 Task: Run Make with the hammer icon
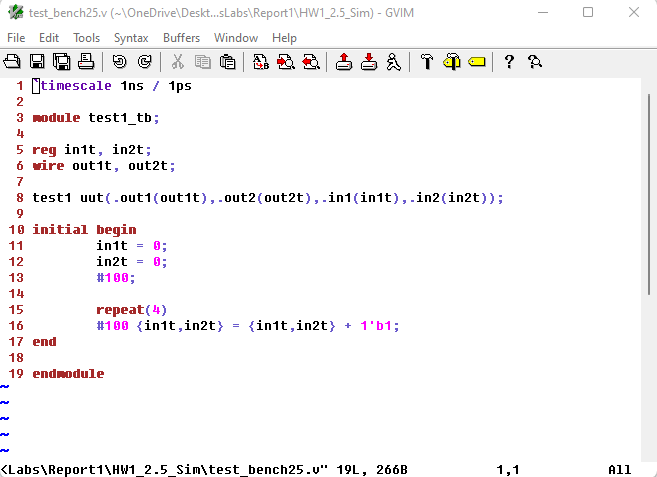tap(427, 62)
